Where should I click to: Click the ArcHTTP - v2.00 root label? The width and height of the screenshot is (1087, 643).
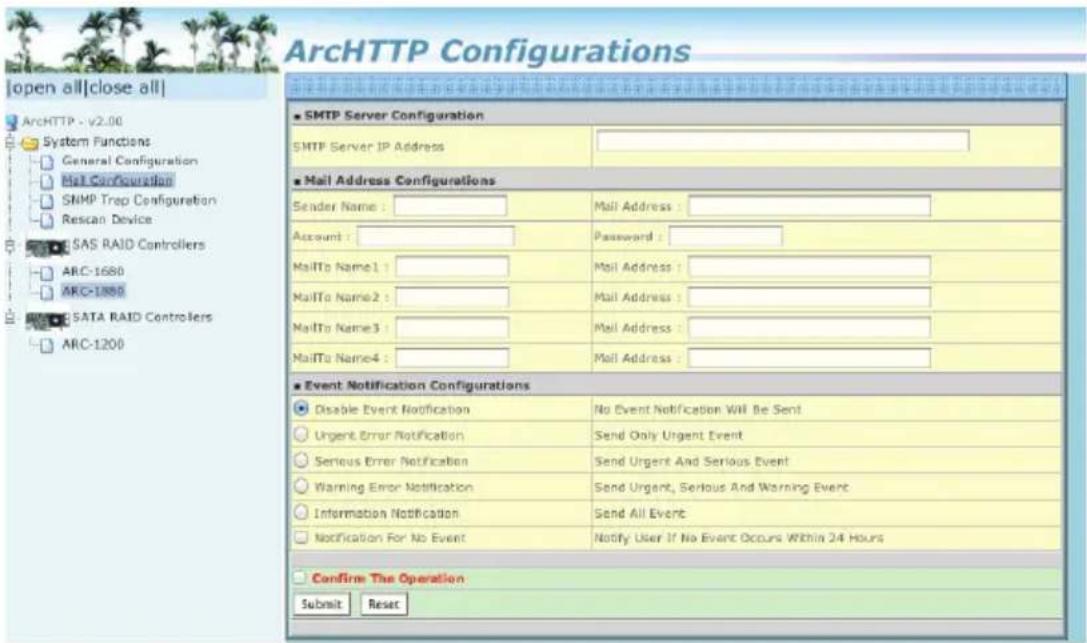[x=72, y=121]
